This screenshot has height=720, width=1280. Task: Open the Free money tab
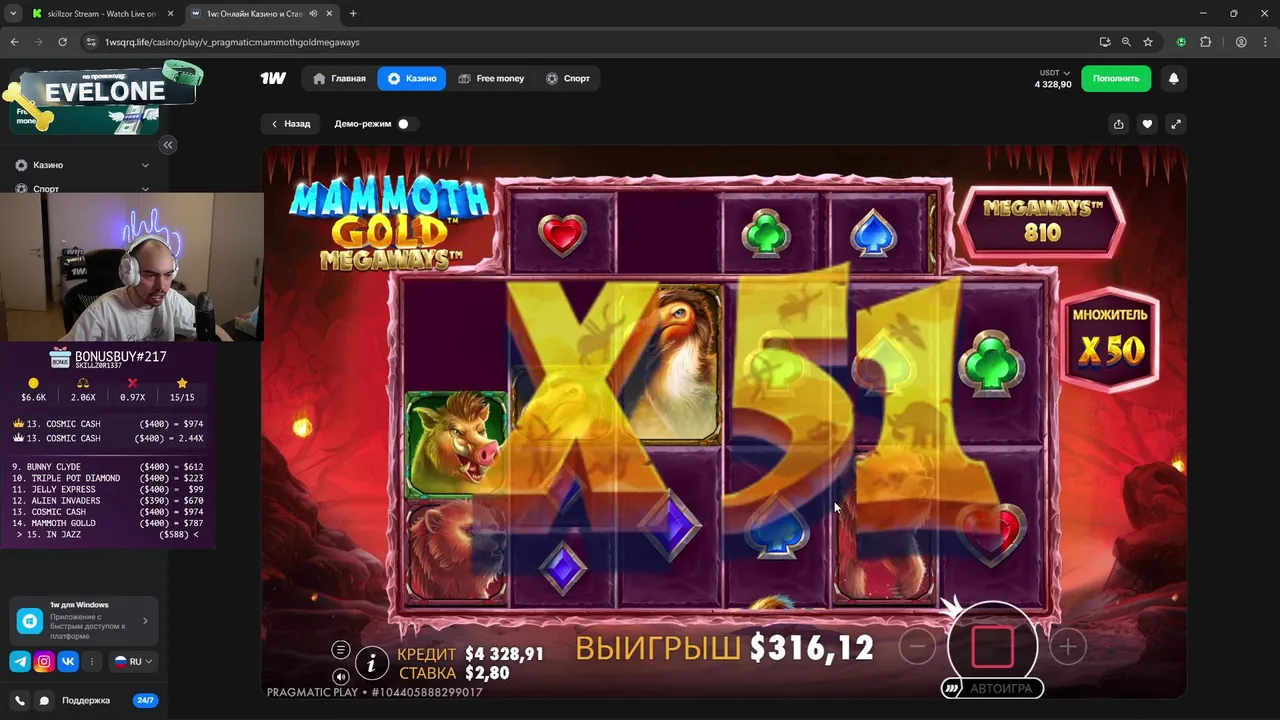491,78
